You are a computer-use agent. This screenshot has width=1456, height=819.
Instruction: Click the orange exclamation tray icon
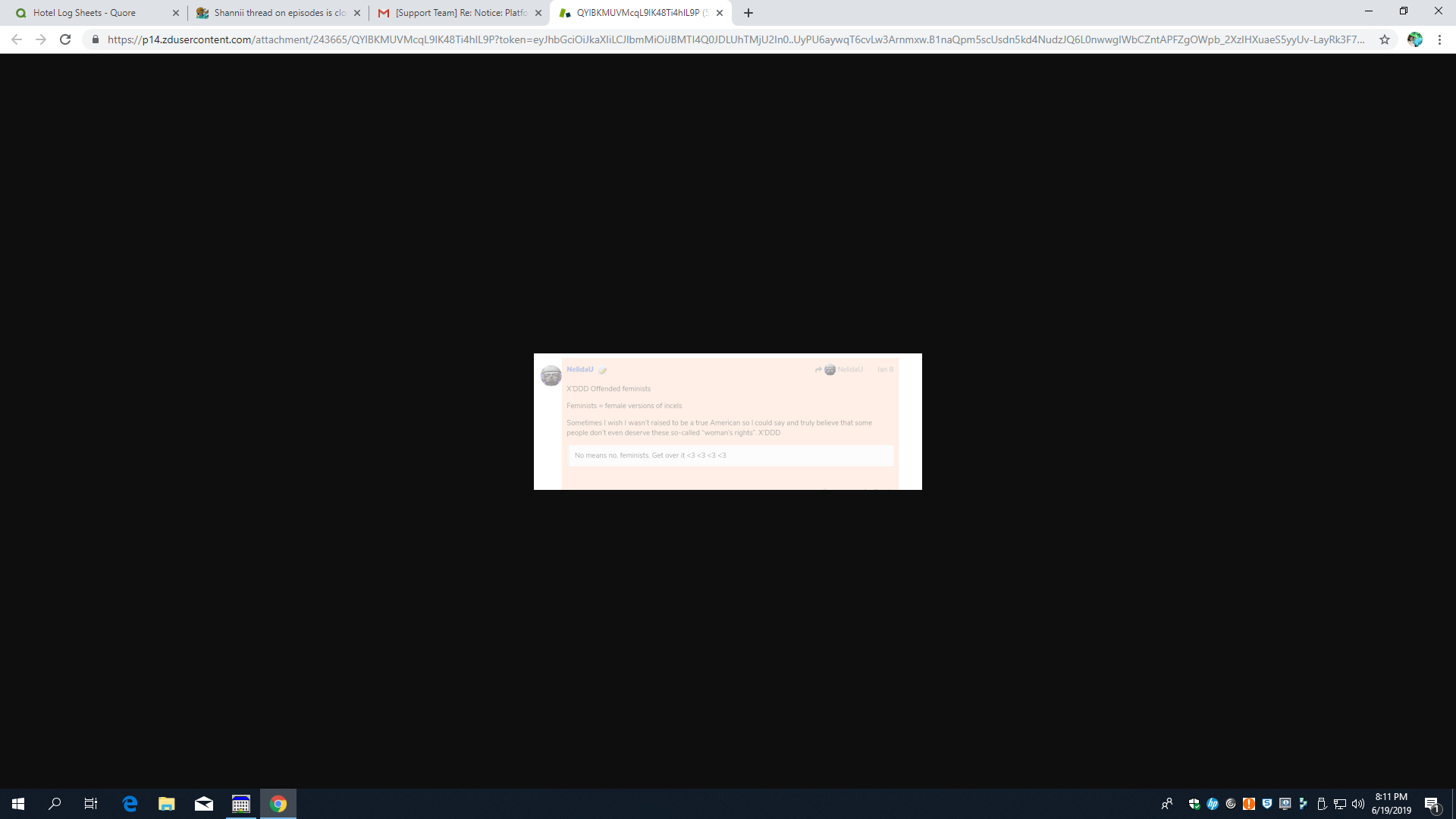[1249, 804]
